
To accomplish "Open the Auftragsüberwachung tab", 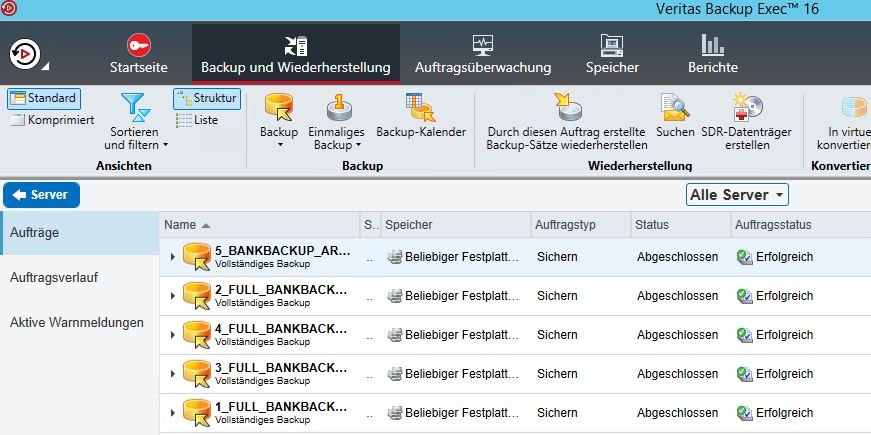I will (483, 54).
